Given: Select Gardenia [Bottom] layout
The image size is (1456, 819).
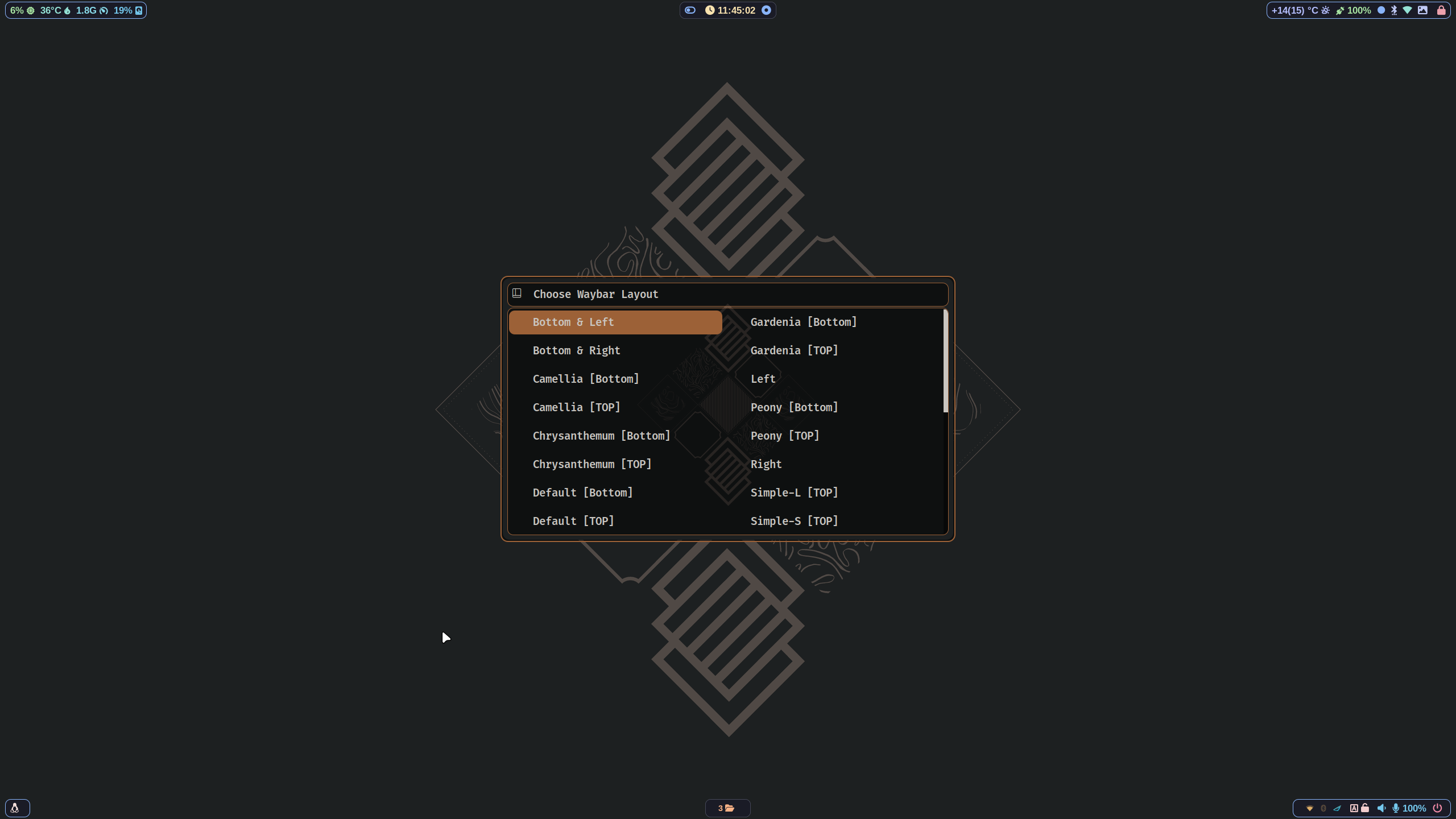Looking at the screenshot, I should click(803, 322).
